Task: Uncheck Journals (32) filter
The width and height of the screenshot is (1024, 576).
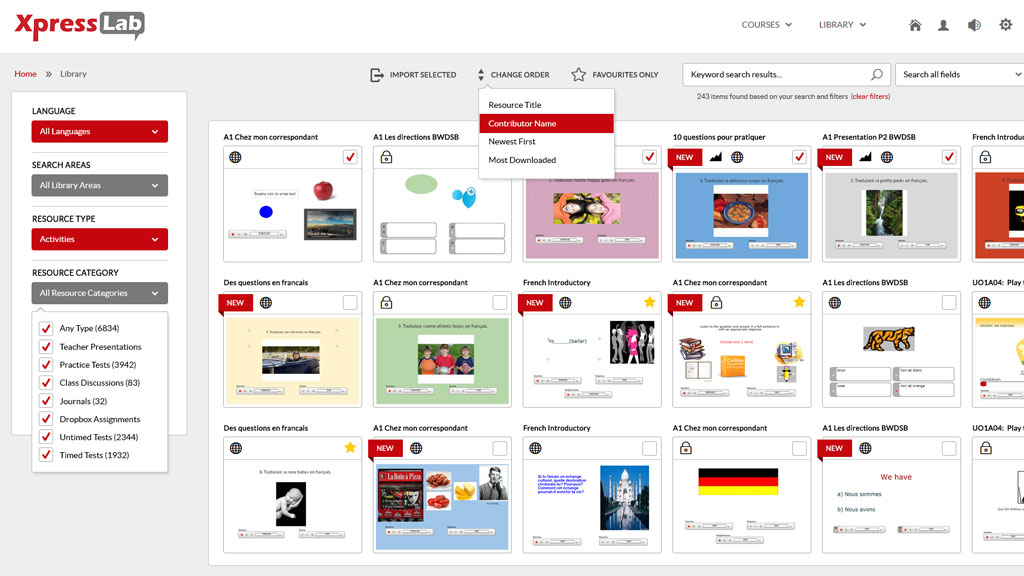Action: tap(46, 401)
